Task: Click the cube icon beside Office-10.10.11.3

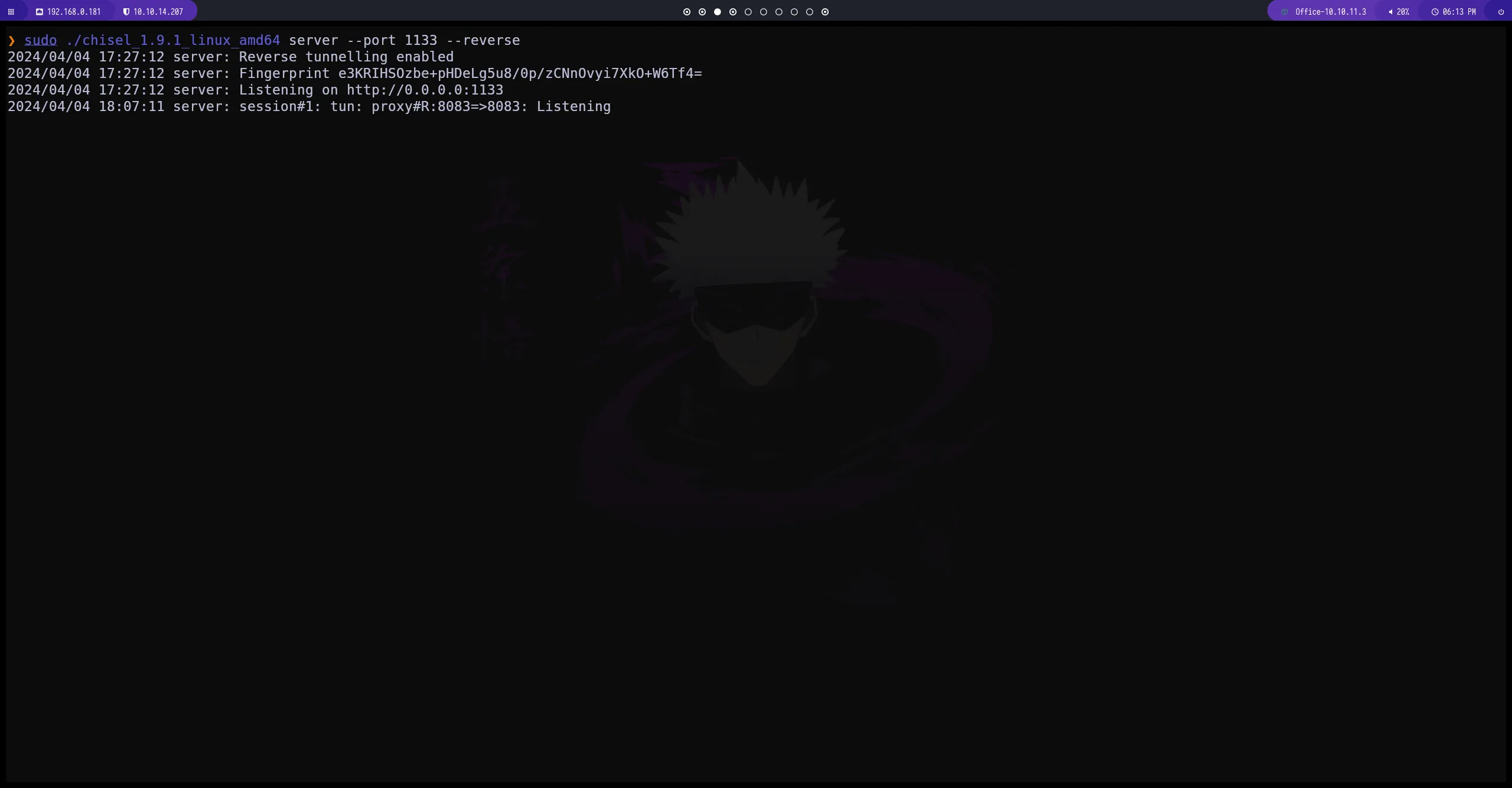Action: click(x=1284, y=12)
